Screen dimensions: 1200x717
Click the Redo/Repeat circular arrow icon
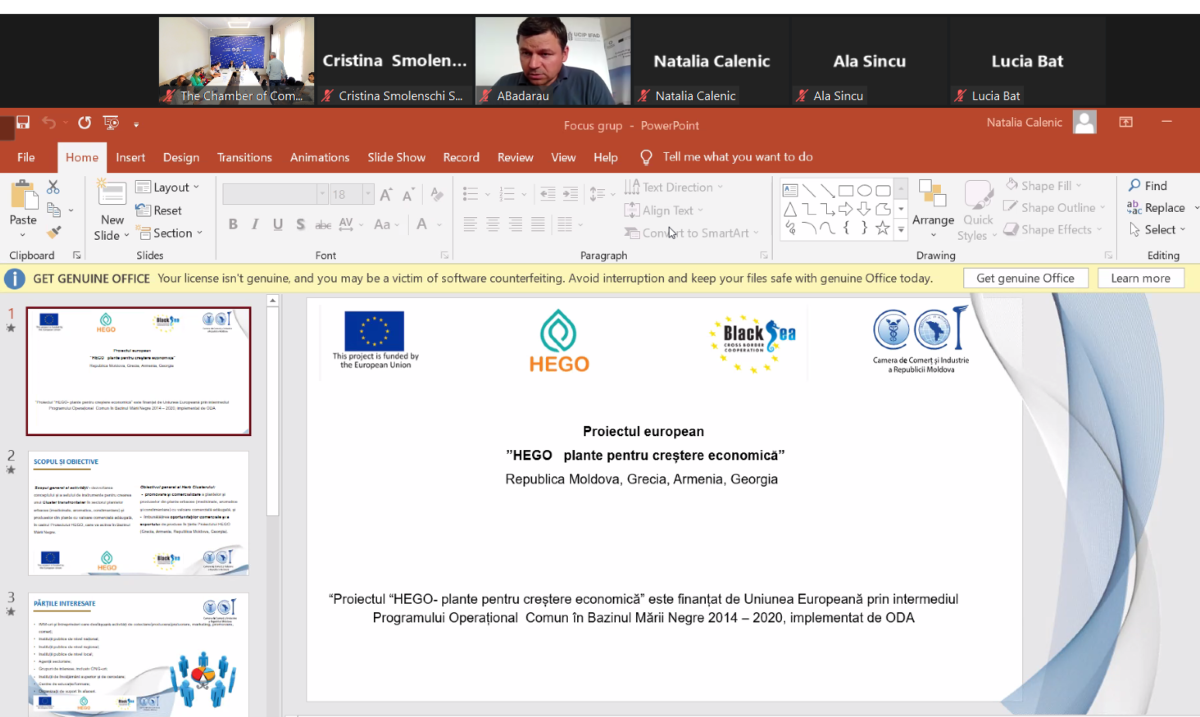[84, 123]
